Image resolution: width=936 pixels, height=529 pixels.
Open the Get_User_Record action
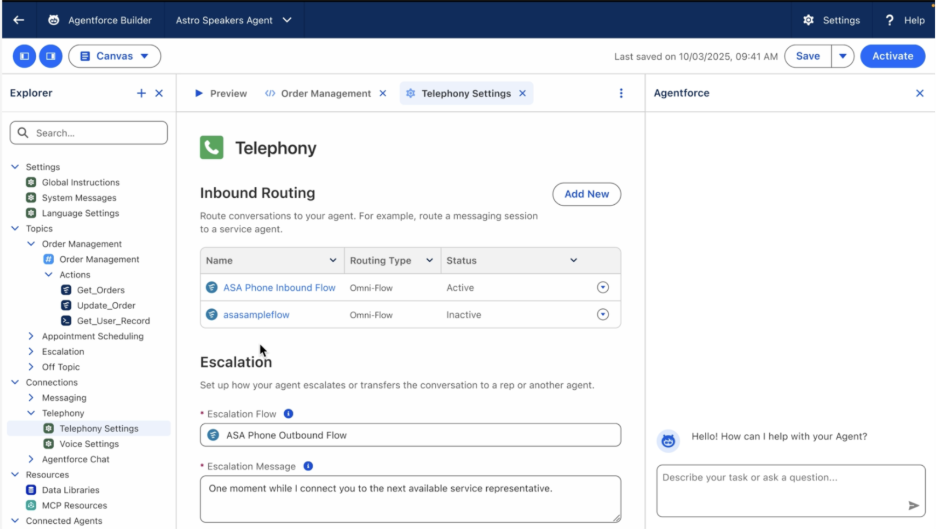[113, 321]
